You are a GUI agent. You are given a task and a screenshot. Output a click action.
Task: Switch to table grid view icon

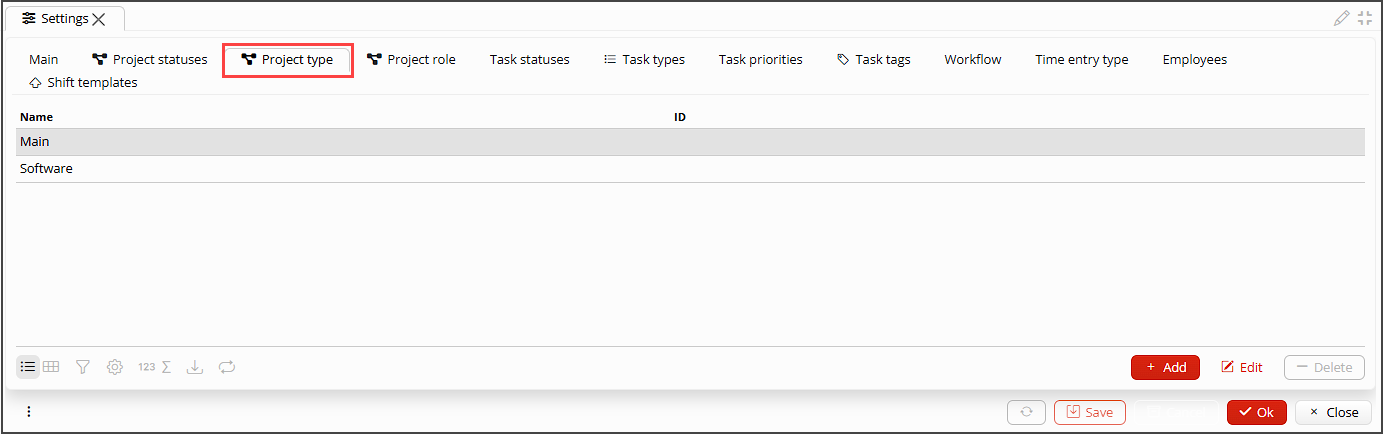(51, 367)
